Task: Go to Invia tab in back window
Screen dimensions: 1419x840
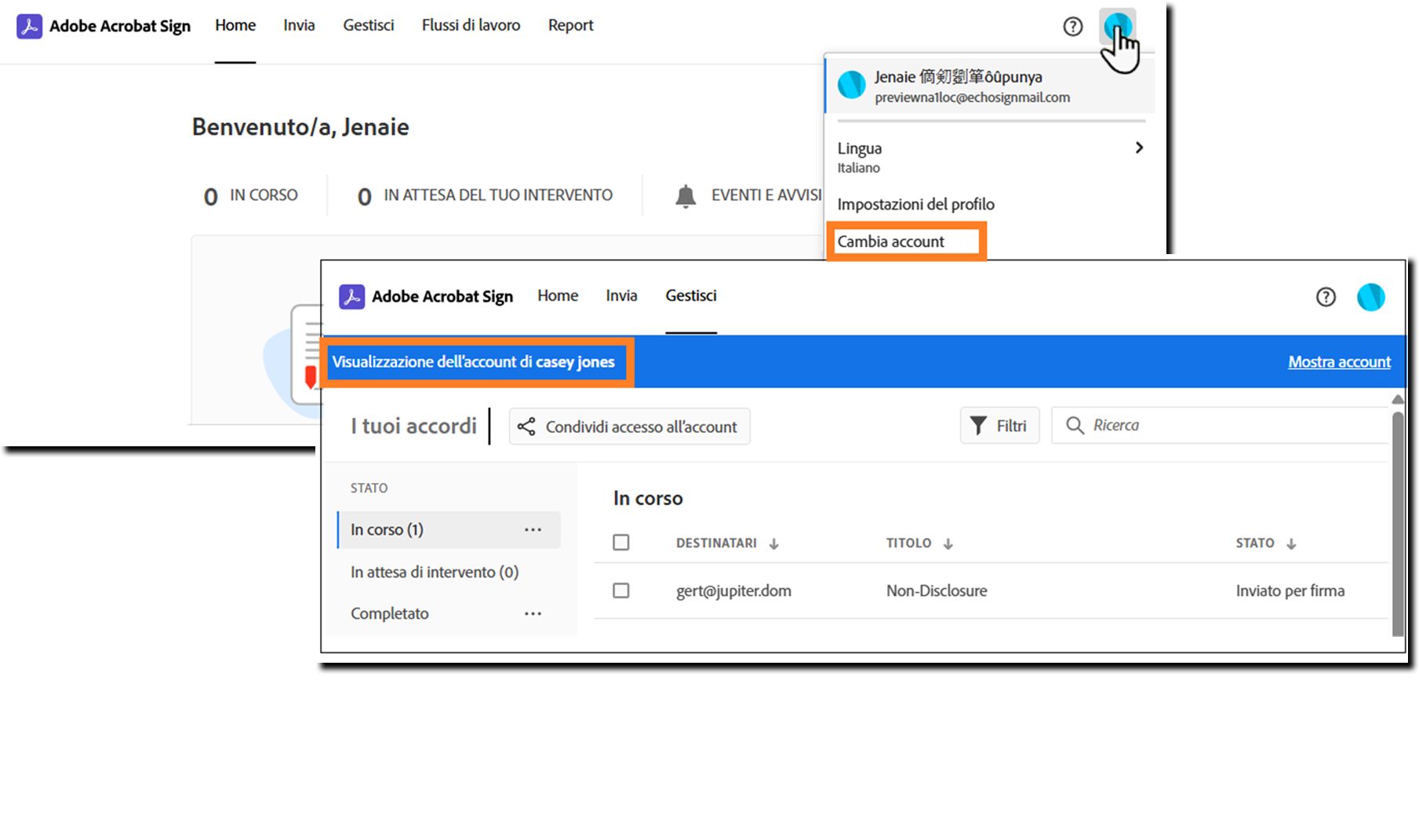Action: pyautogui.click(x=299, y=25)
